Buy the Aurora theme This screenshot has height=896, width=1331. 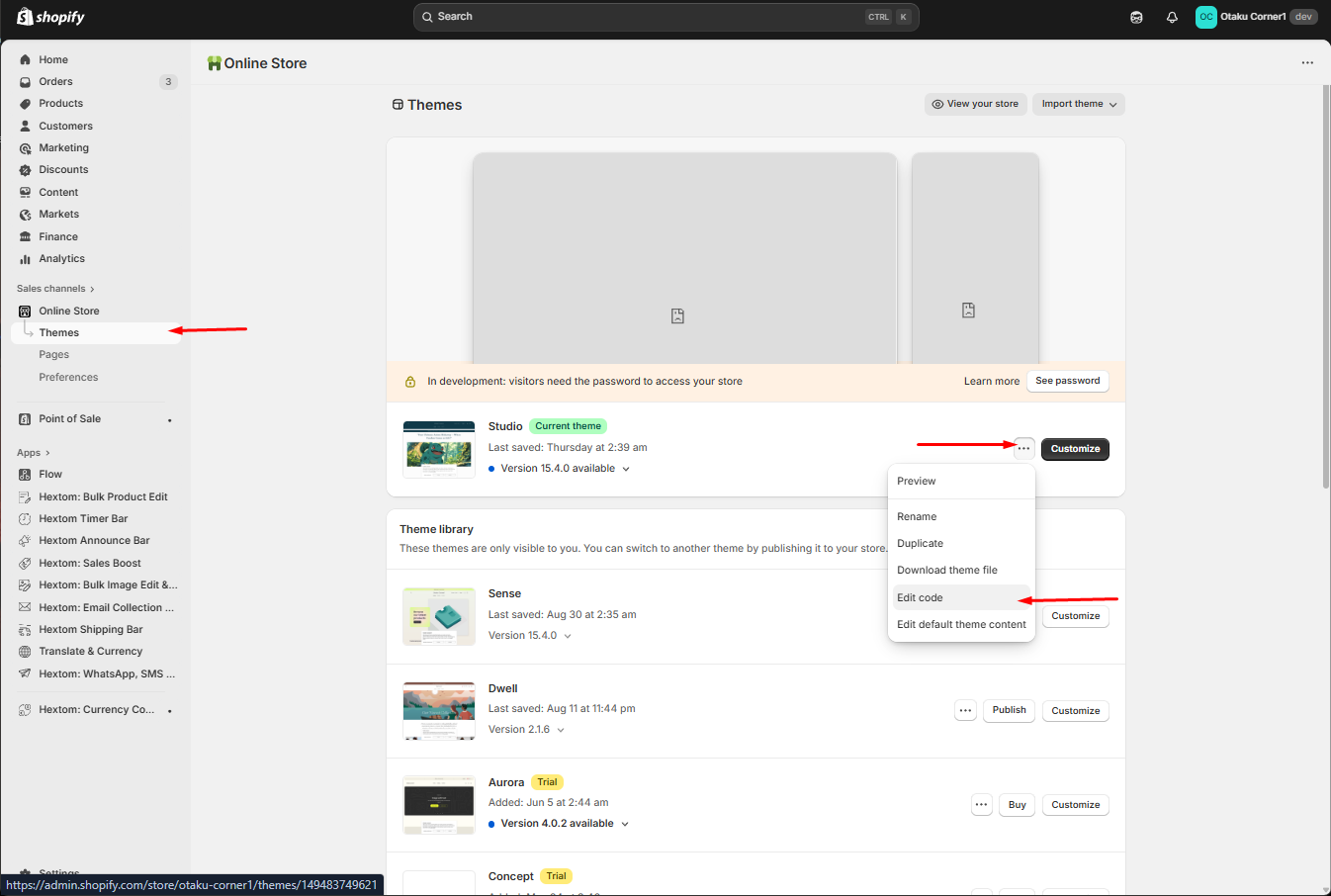pyautogui.click(x=1018, y=805)
